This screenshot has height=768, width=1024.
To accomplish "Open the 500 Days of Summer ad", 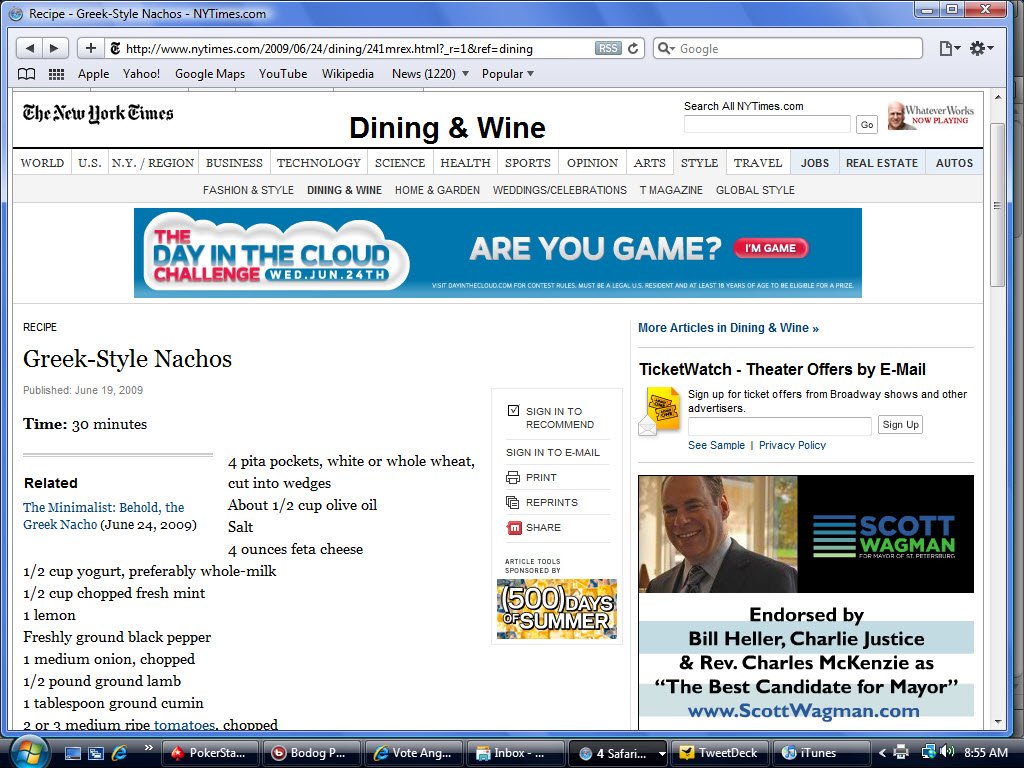I will tap(556, 609).
